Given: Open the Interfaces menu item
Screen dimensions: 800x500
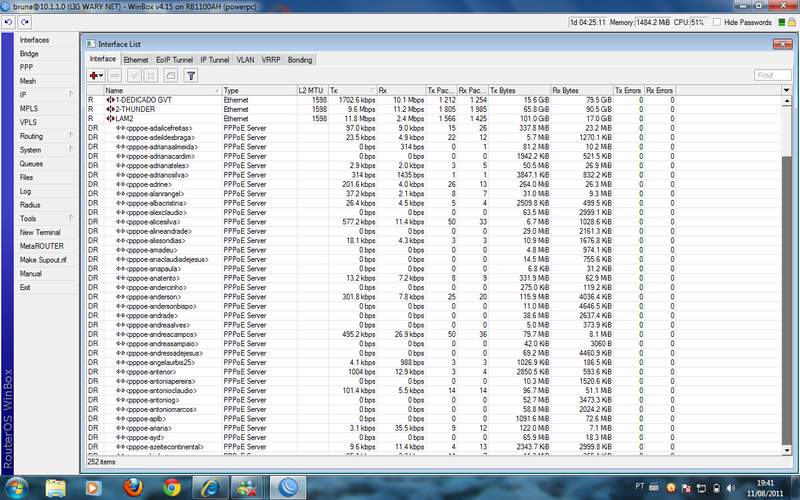Looking at the screenshot, I should pos(34,40).
